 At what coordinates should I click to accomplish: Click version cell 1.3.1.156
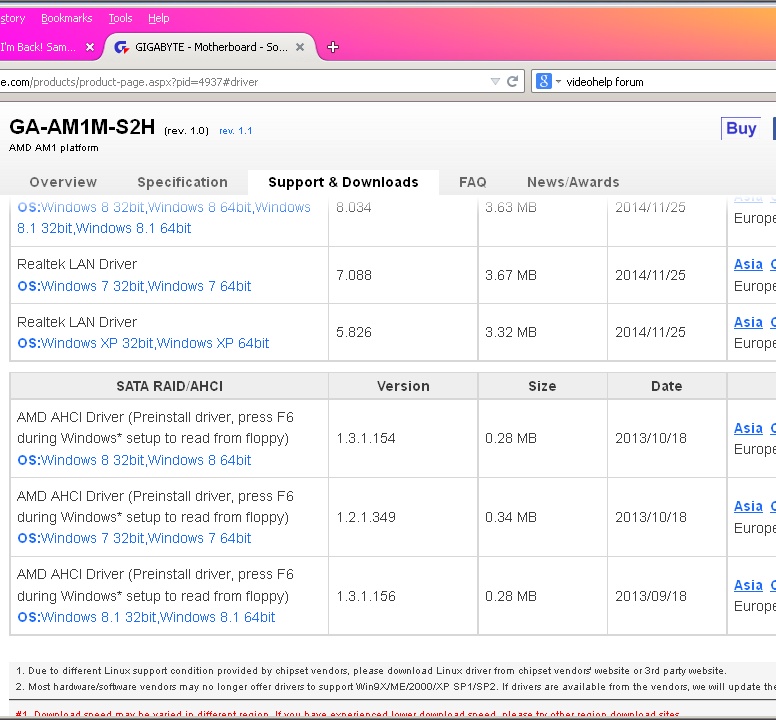point(366,596)
